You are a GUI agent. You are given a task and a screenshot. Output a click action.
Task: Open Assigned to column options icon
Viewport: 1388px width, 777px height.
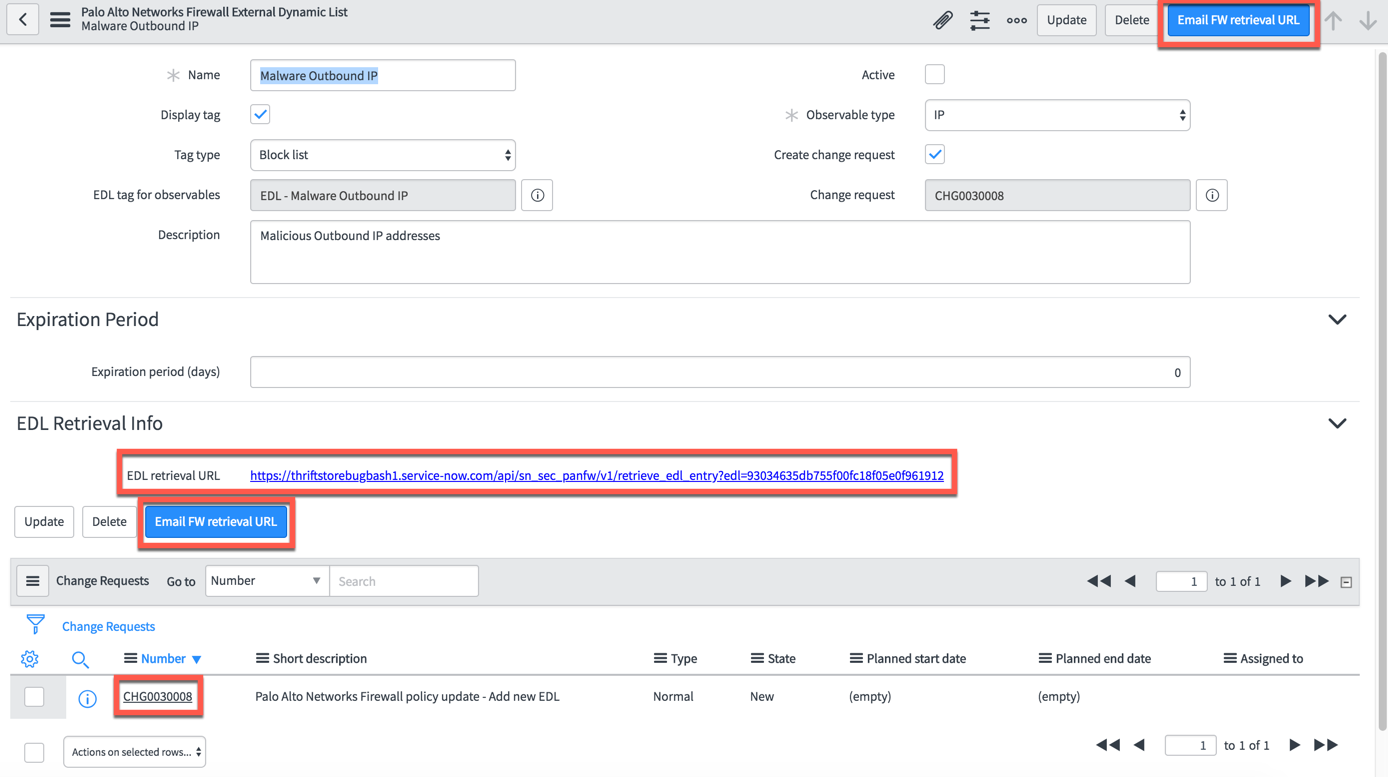pos(1230,658)
